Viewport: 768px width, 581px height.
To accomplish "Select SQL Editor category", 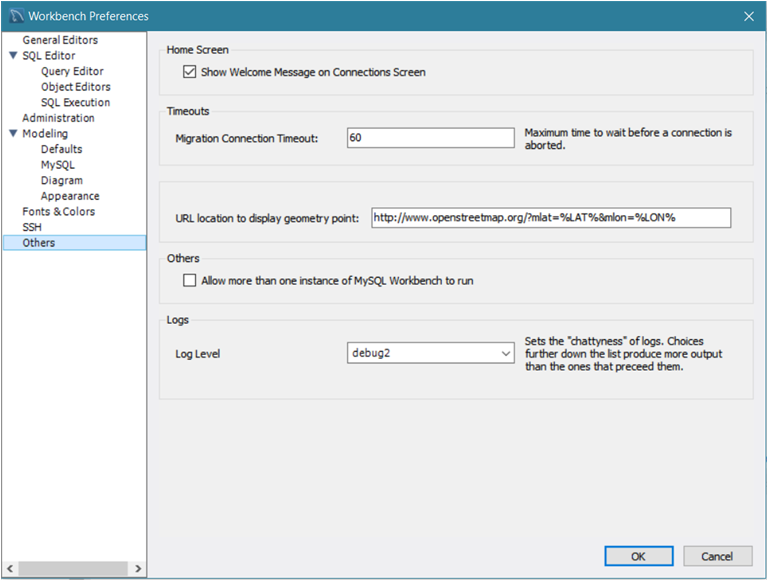I will [x=48, y=55].
